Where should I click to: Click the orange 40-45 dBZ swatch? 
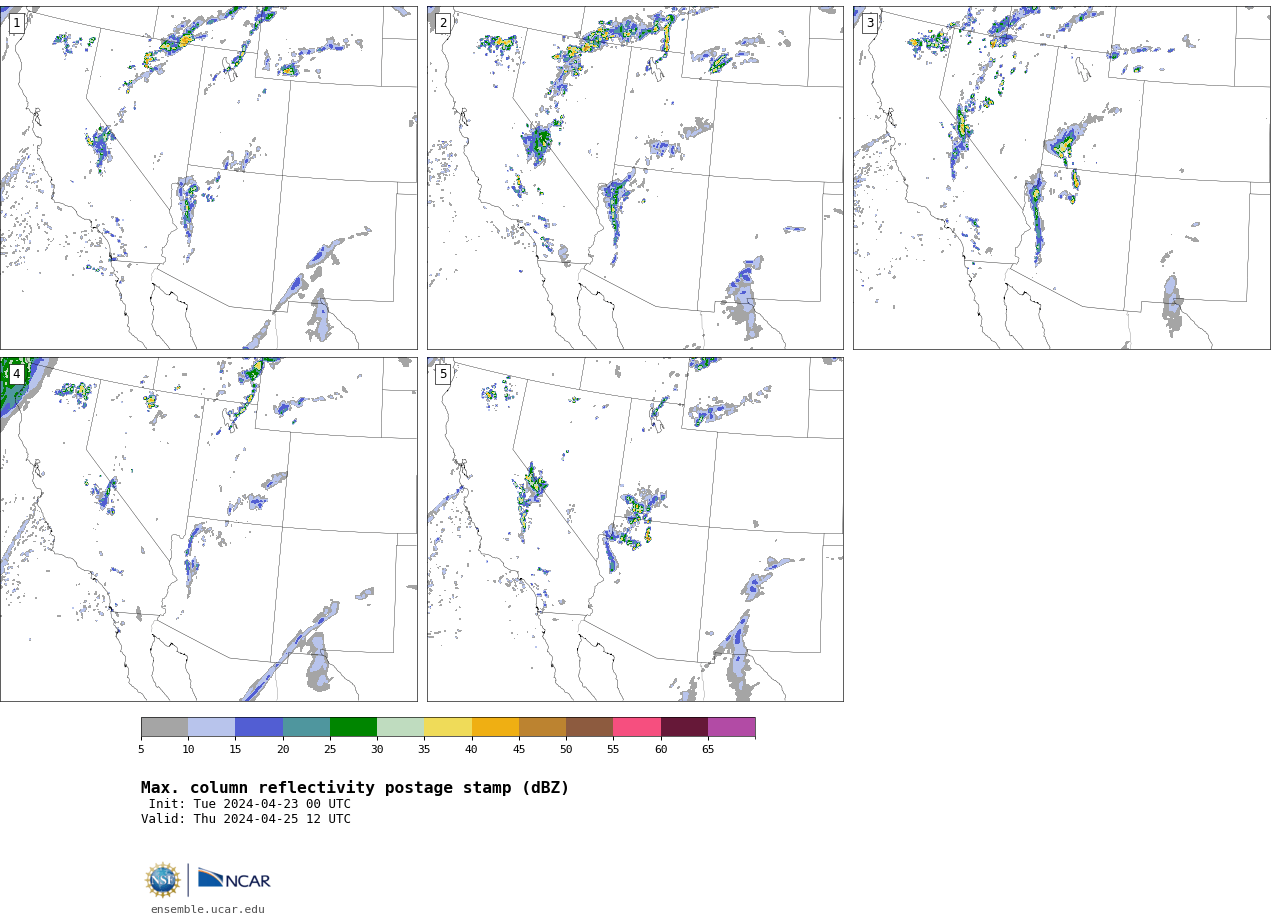point(495,727)
